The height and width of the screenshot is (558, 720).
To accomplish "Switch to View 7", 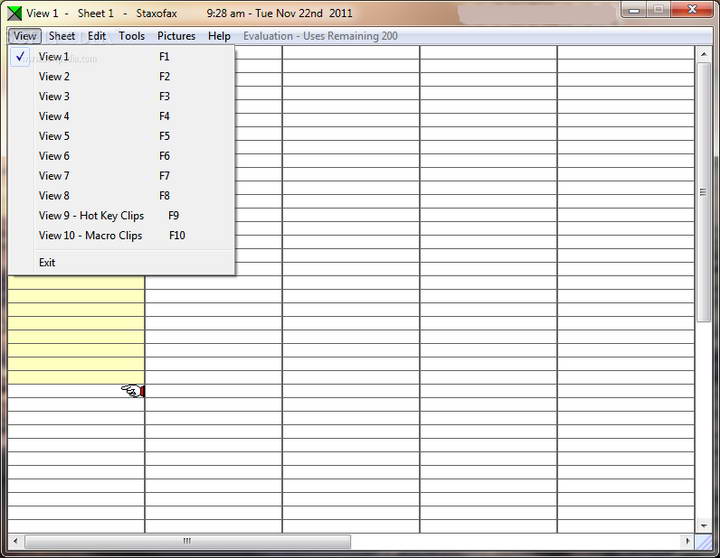I will coord(122,175).
